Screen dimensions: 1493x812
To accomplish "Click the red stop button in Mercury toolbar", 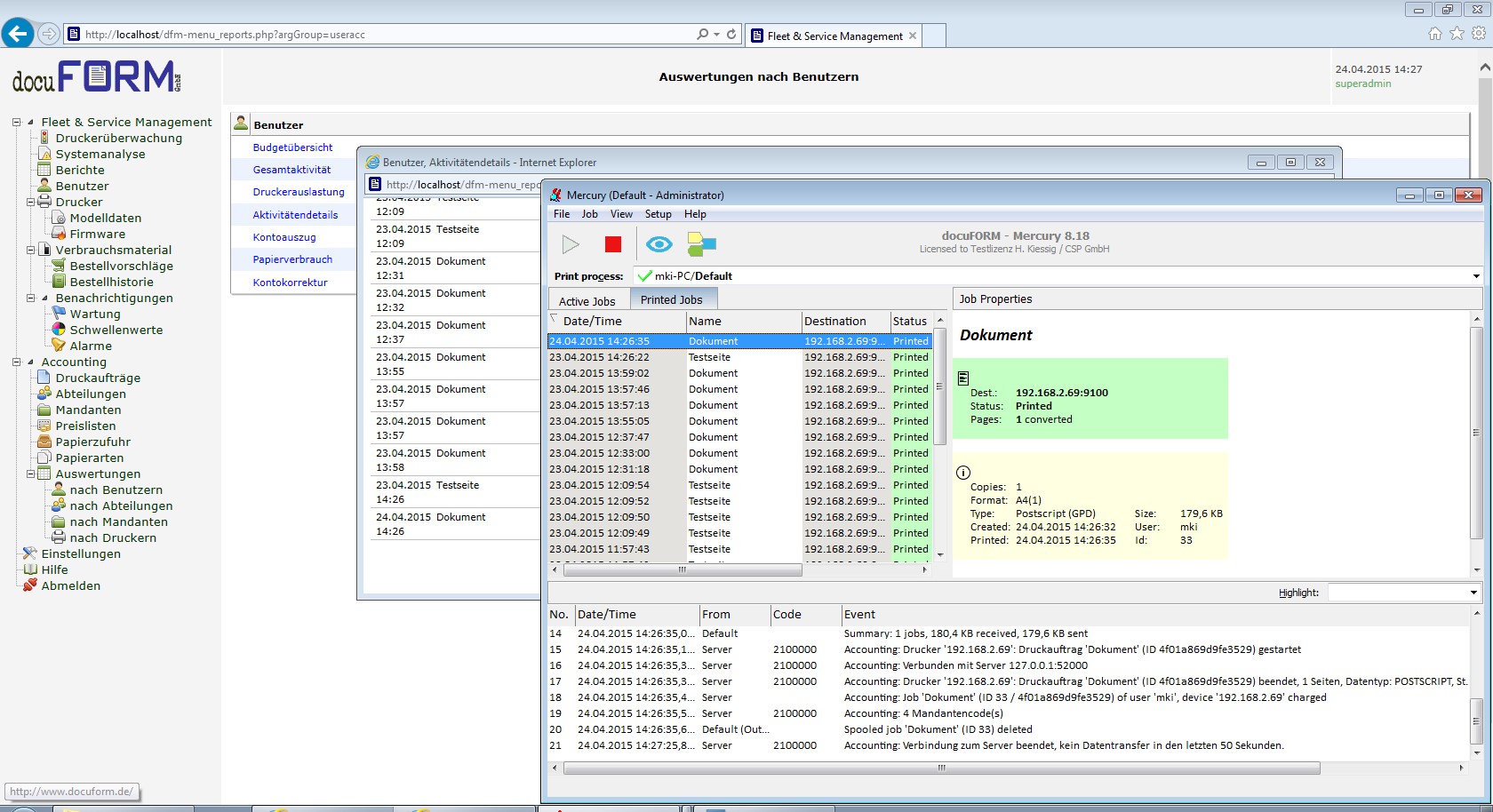I will [612, 244].
